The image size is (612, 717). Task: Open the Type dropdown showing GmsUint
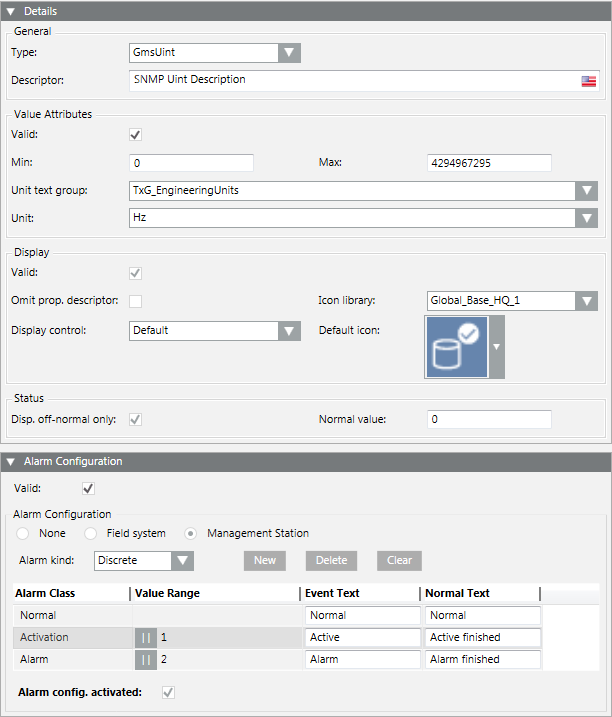coord(289,53)
